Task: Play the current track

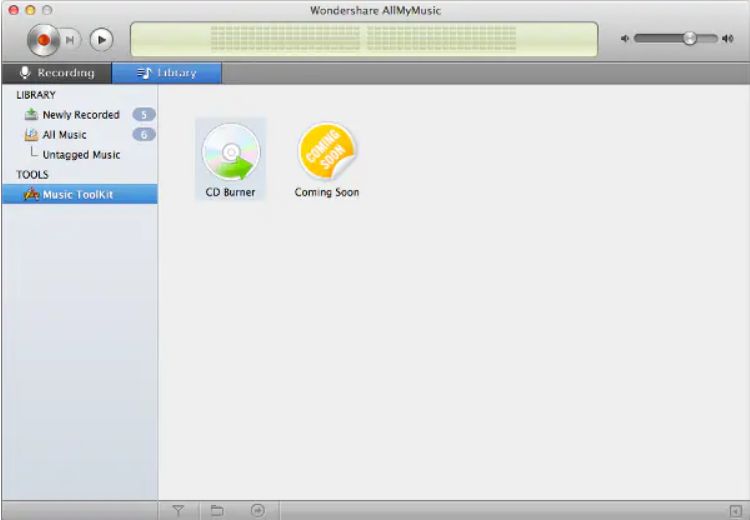Action: [x=101, y=40]
